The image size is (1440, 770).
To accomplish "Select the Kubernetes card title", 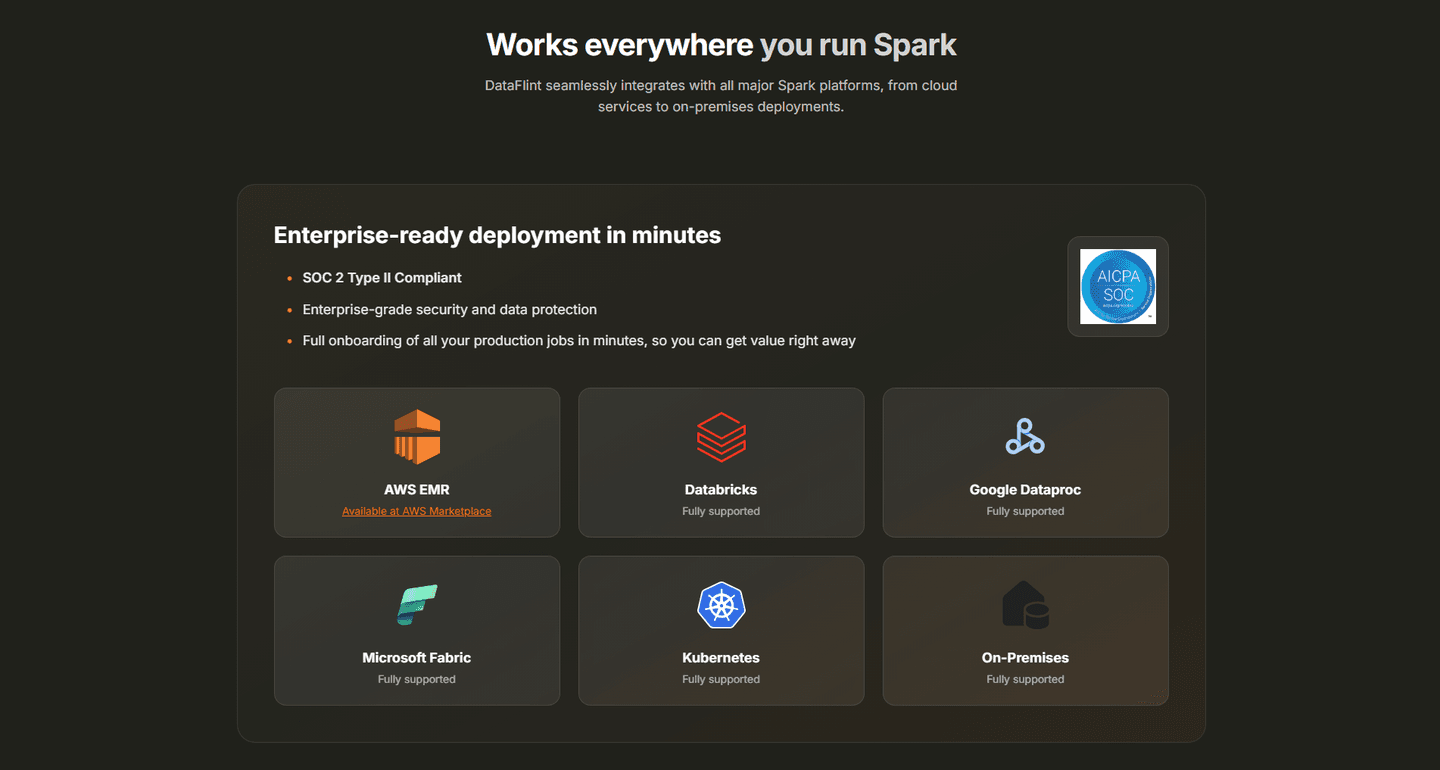I will click(x=721, y=658).
